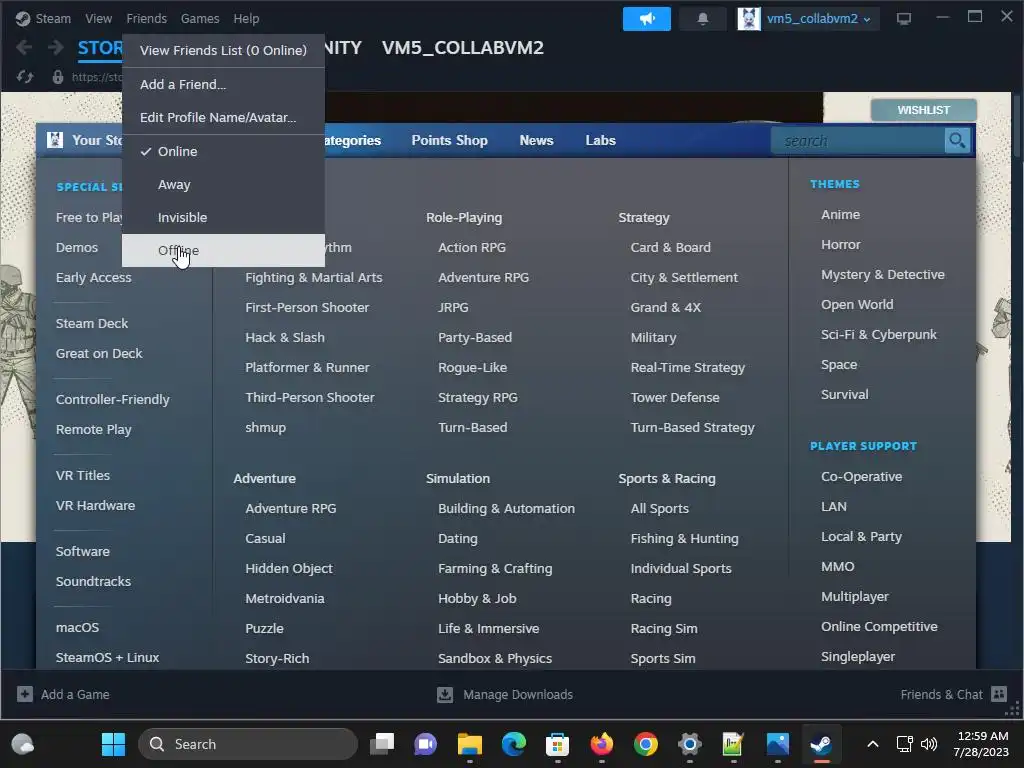This screenshot has height=768, width=1024.
Task: Open Firefox from taskbar
Action: 601,744
